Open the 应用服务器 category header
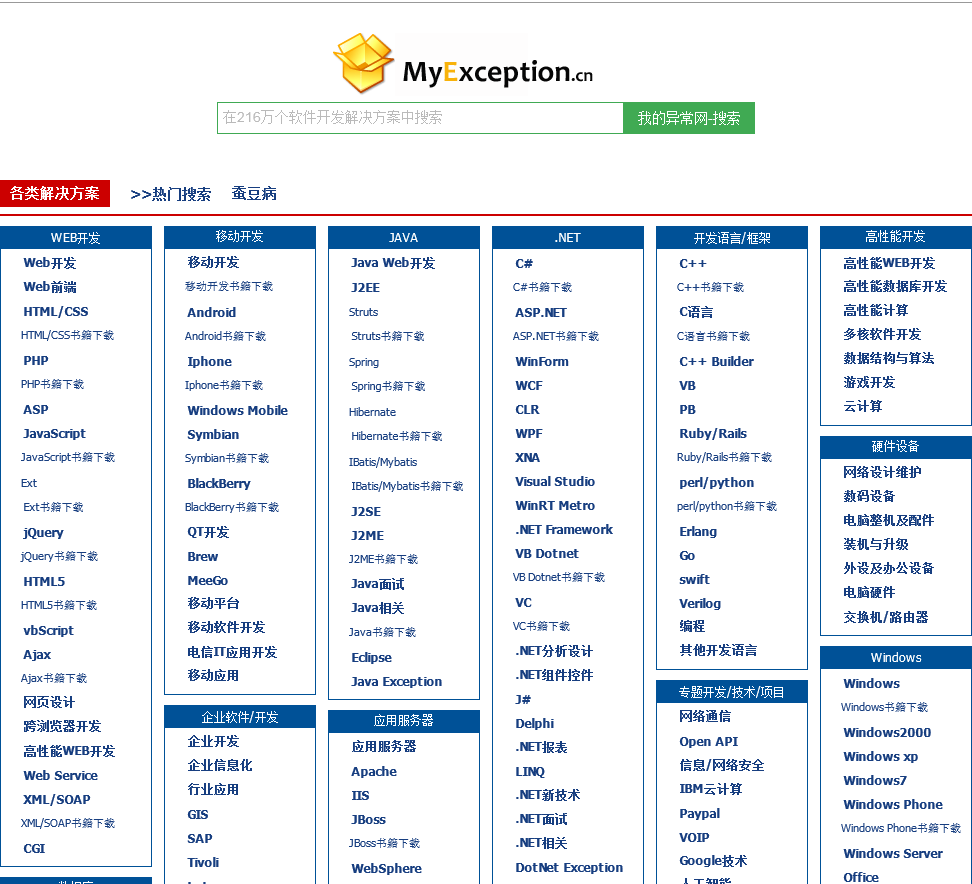Viewport: 972px width, 884px height. 404,720
